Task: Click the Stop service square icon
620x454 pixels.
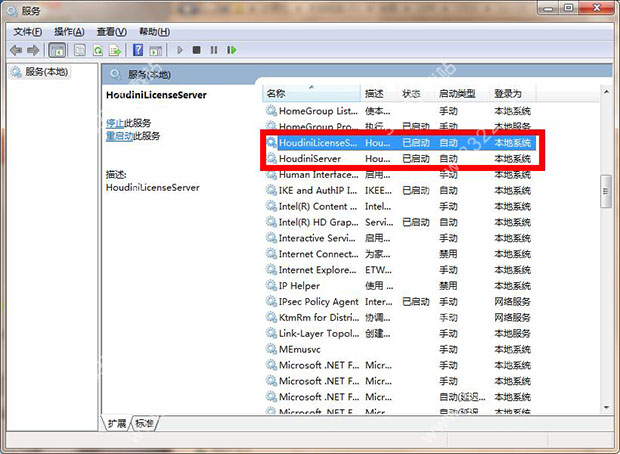Action: point(197,50)
